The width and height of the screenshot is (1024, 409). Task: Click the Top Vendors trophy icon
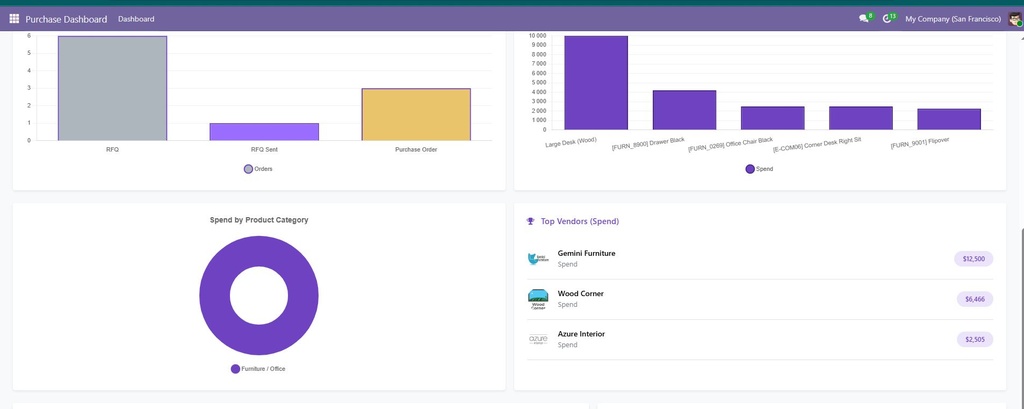530,221
